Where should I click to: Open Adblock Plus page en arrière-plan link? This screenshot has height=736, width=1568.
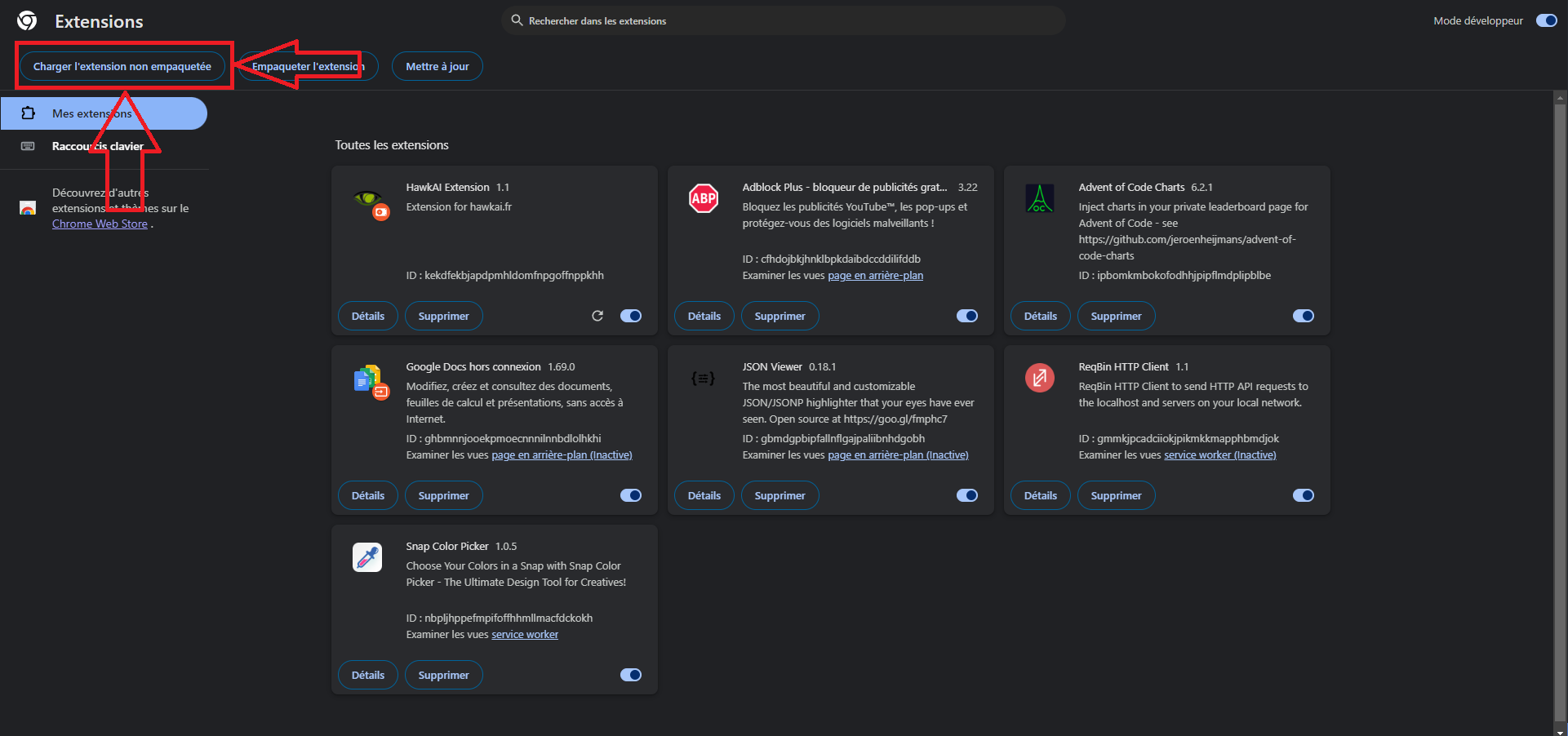click(876, 276)
